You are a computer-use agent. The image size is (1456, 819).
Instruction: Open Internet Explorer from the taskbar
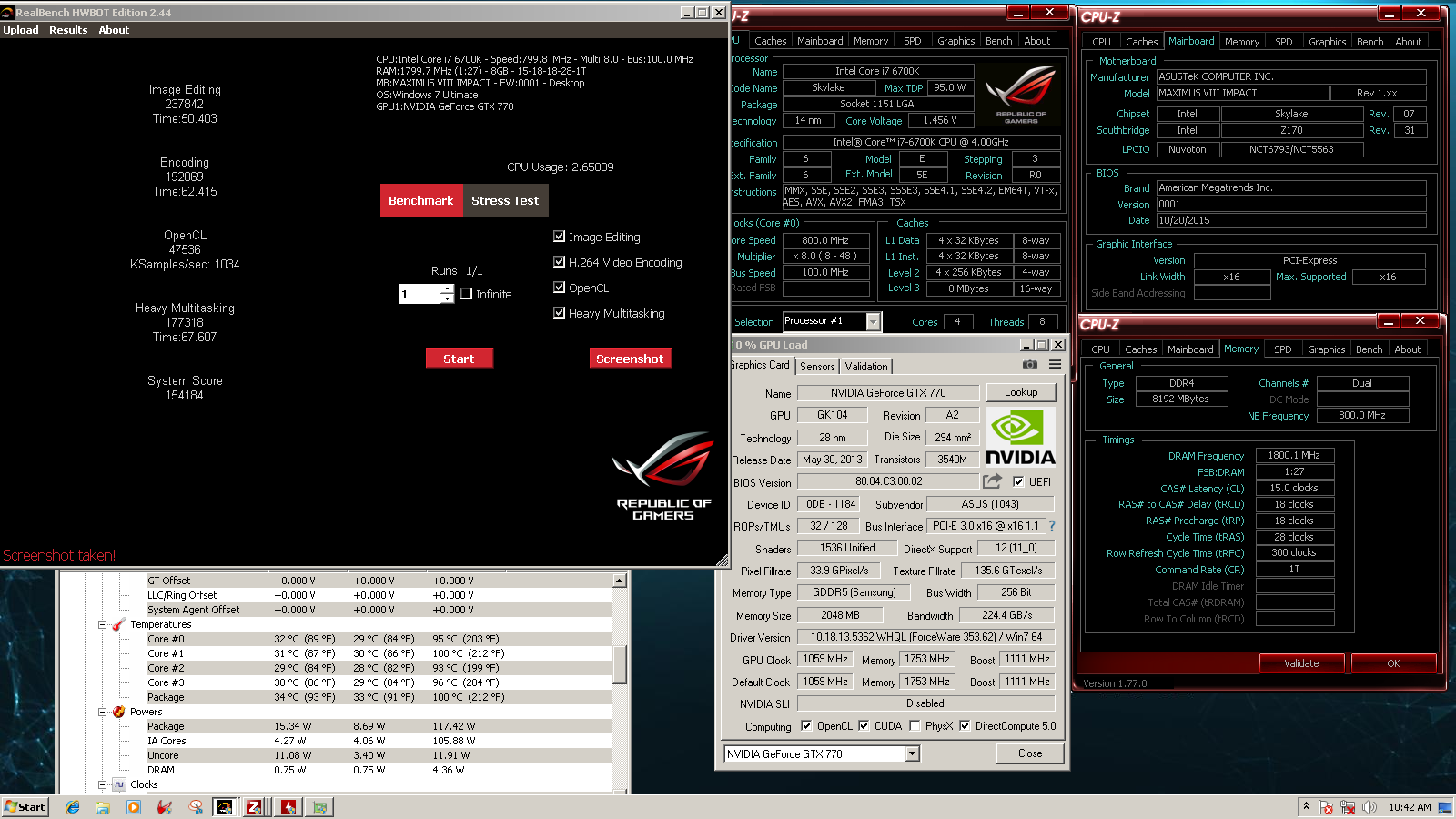73,807
